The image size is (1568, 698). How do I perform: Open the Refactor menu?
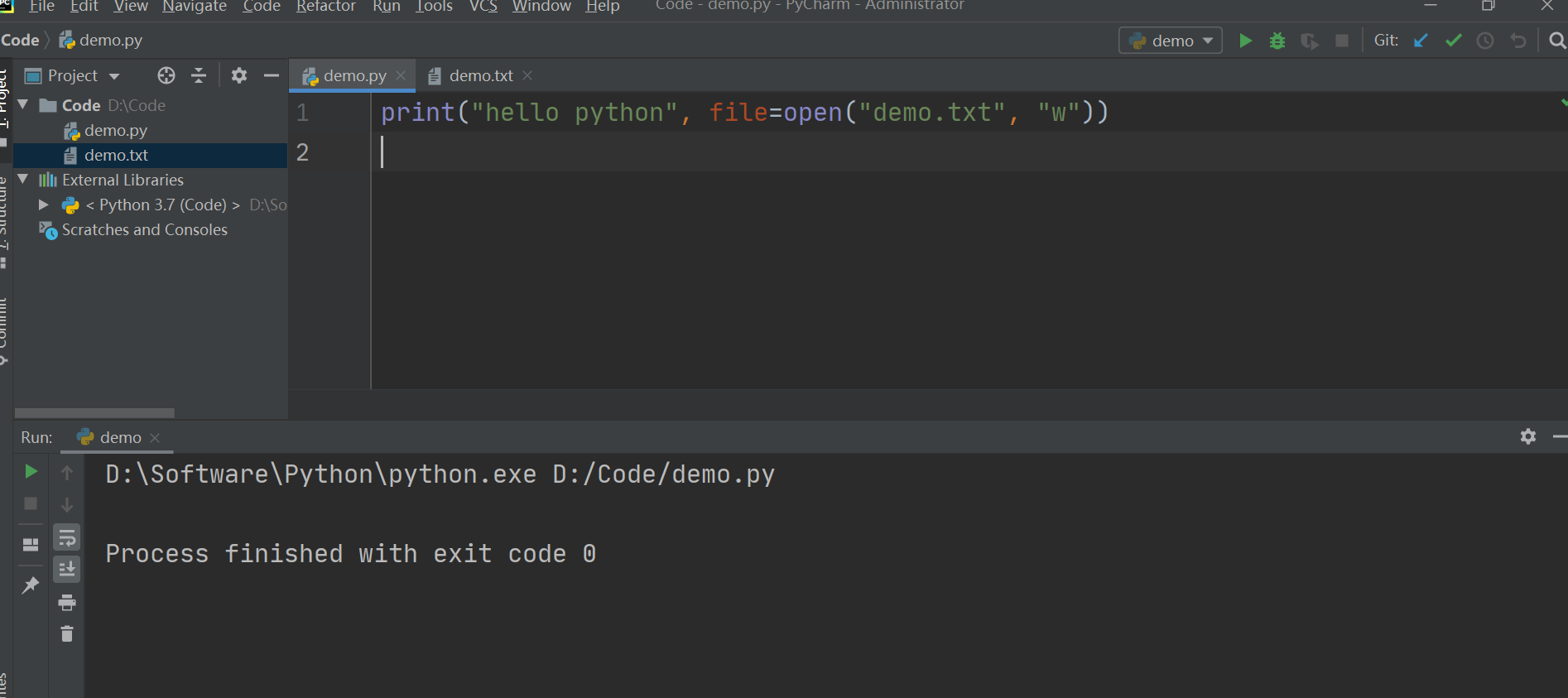click(x=325, y=7)
